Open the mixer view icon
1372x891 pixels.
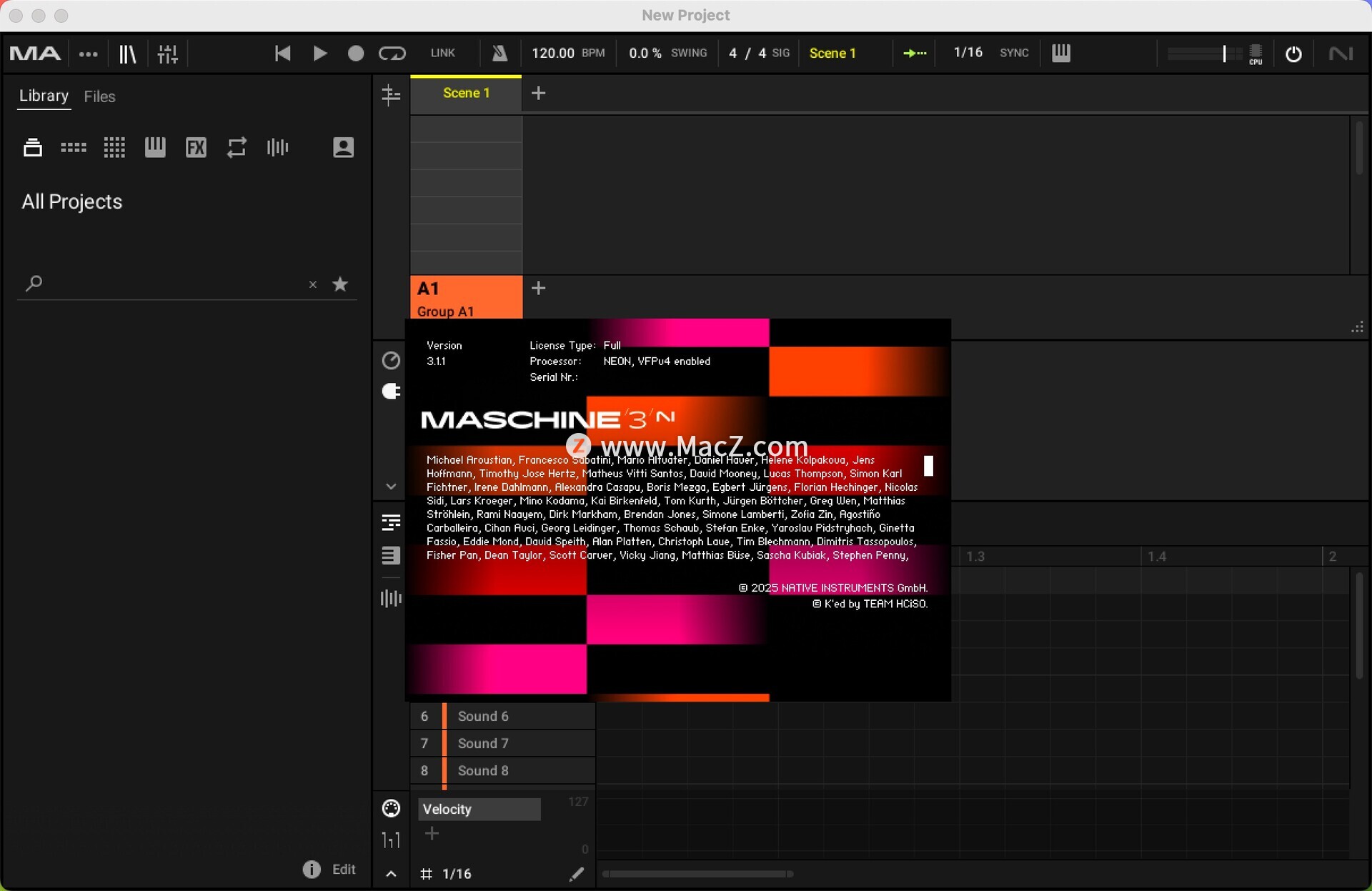(167, 54)
